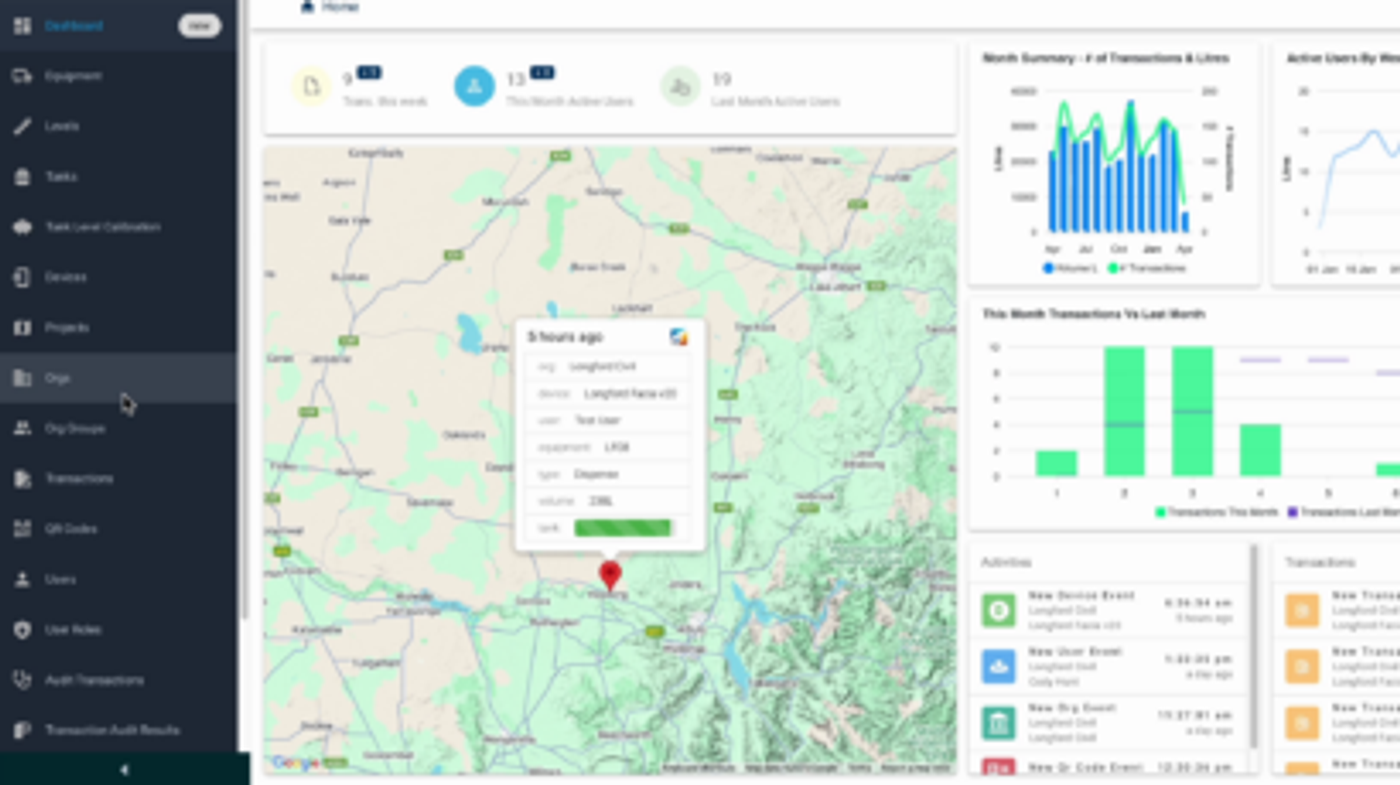Image resolution: width=1400 pixels, height=785 pixels.
Task: Click the tallest green bar for day 2
Action: pos(1124,411)
